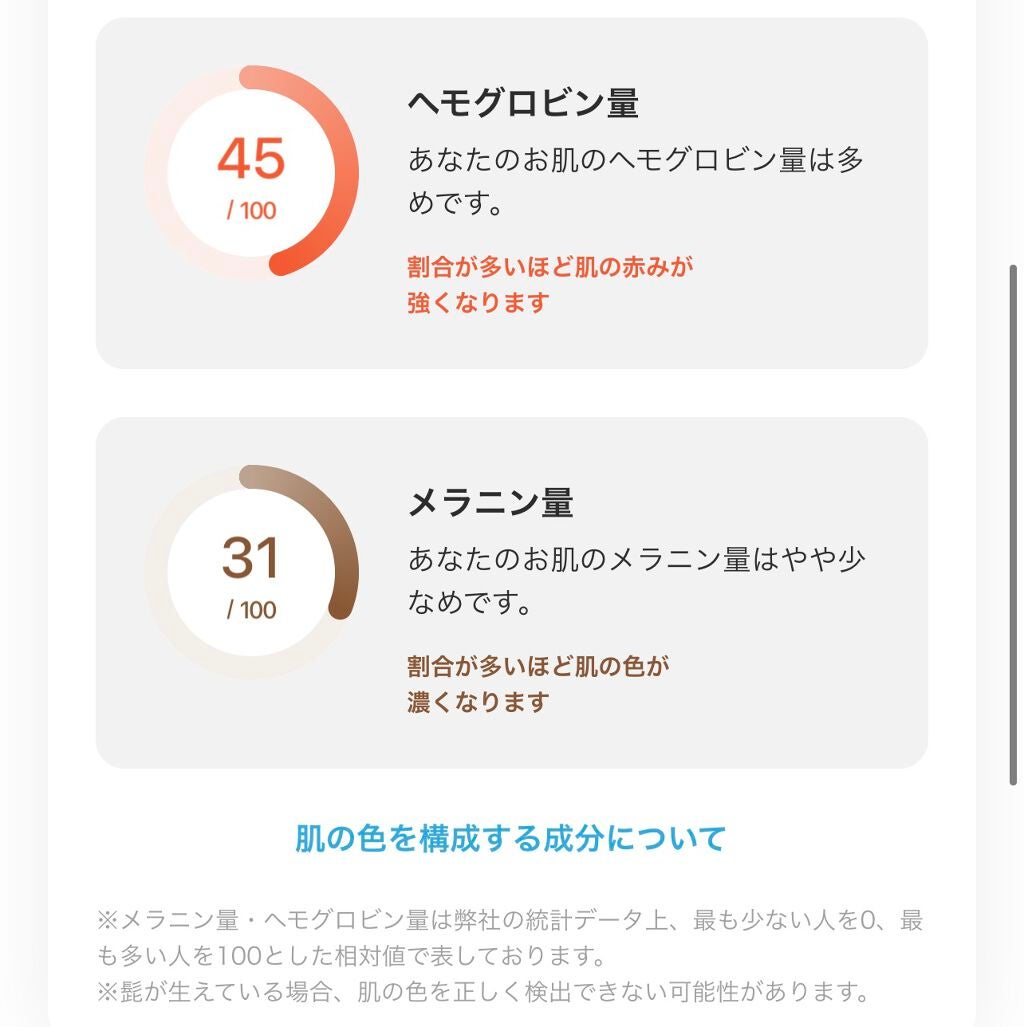Click the footnote about relative statistical values
1024x1027 pixels.
[510, 937]
